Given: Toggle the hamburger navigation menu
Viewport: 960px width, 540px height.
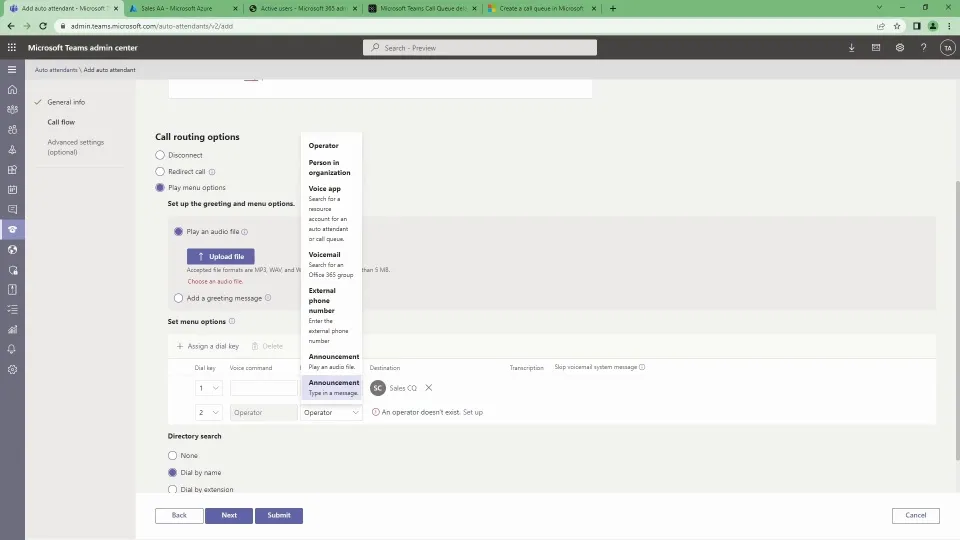Looking at the screenshot, I should (12, 70).
